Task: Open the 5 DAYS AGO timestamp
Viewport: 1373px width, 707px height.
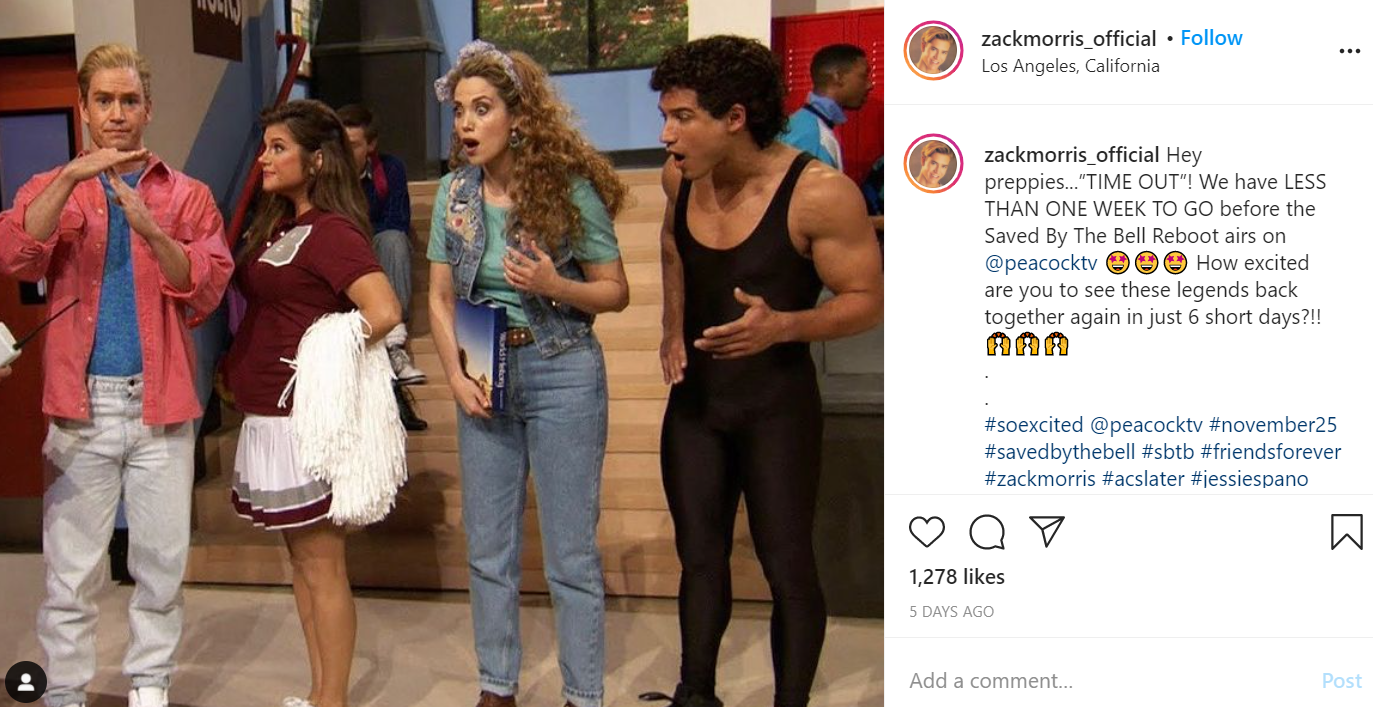Action: coord(952,611)
